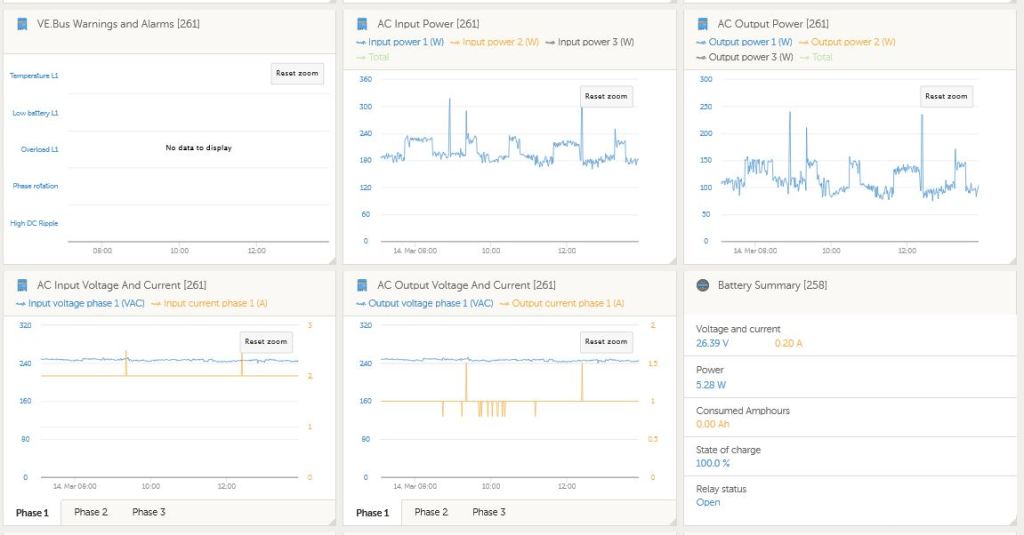Click the AC Output Power widget device icon
This screenshot has height=535, width=1024.
(702, 24)
